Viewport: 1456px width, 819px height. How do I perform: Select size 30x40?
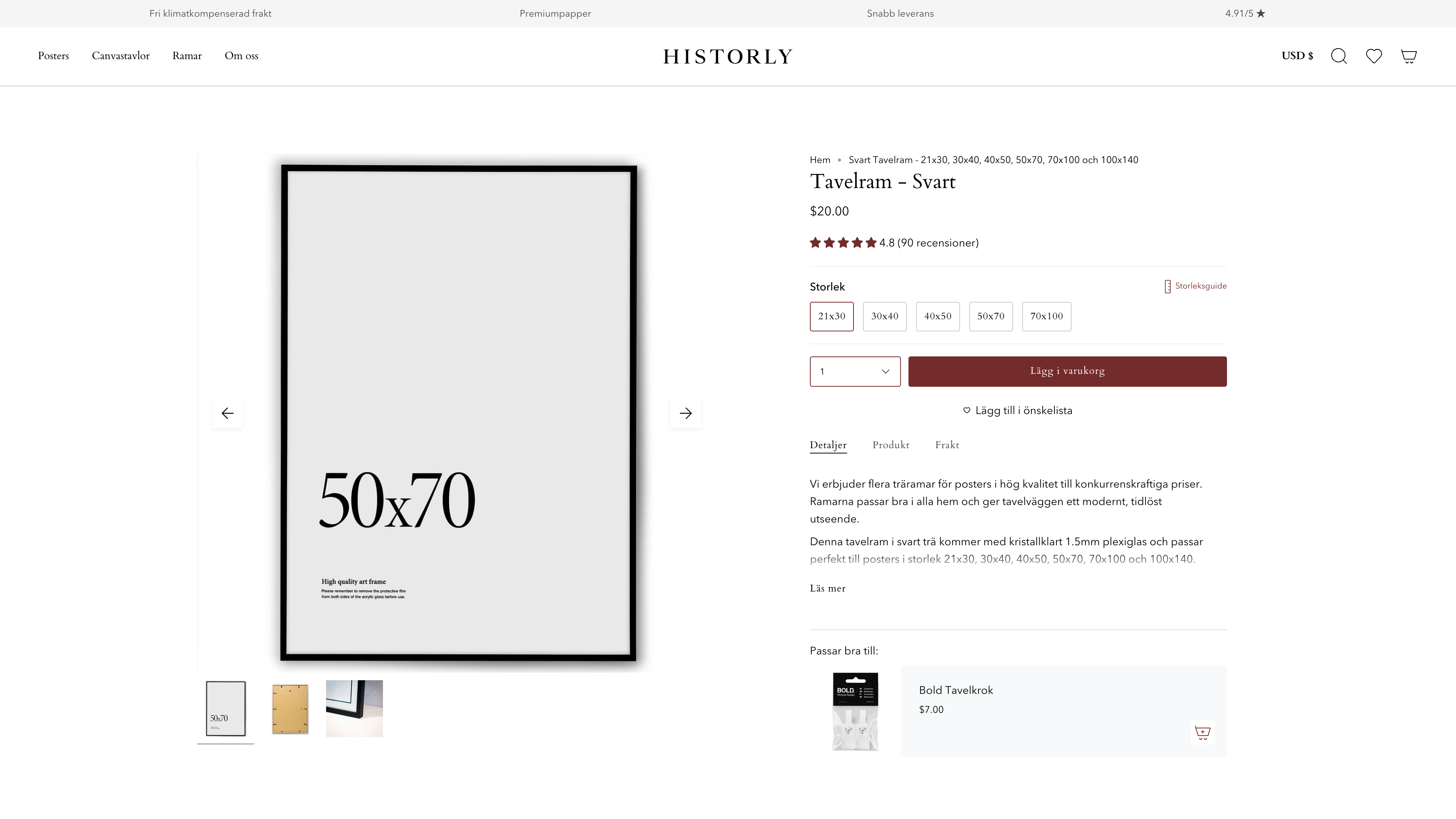pos(885,317)
